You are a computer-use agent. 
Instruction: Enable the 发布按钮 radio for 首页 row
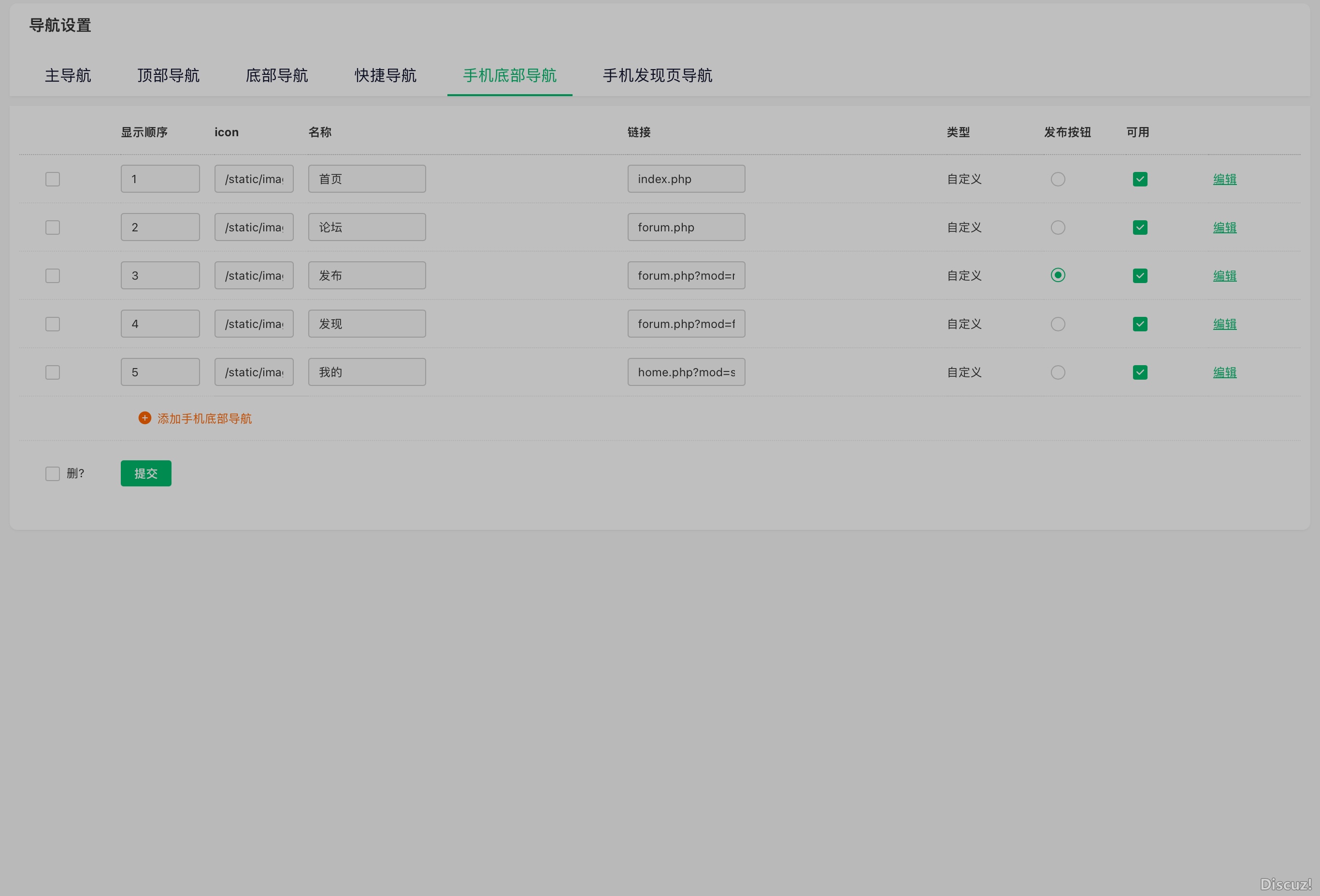[1058, 179]
